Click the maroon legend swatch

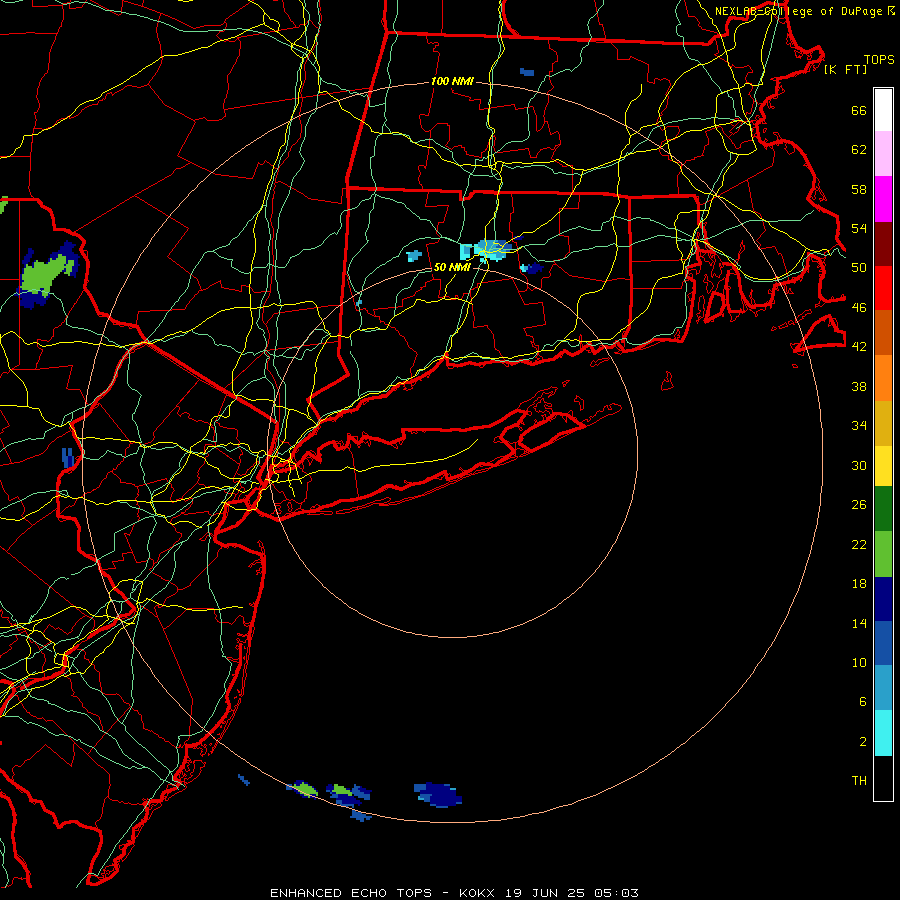point(883,244)
